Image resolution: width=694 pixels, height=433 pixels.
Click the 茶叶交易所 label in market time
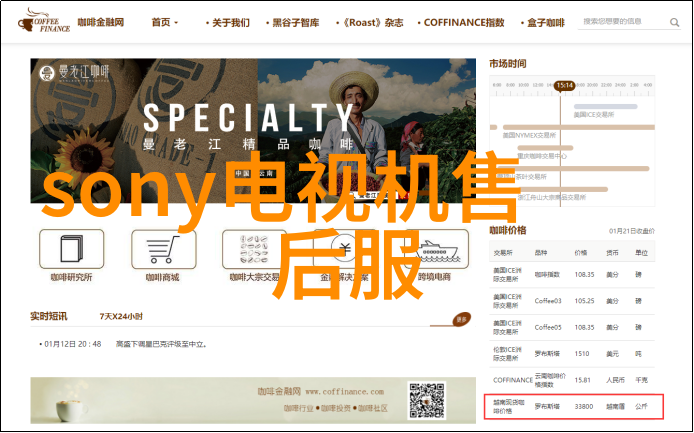[524, 177]
